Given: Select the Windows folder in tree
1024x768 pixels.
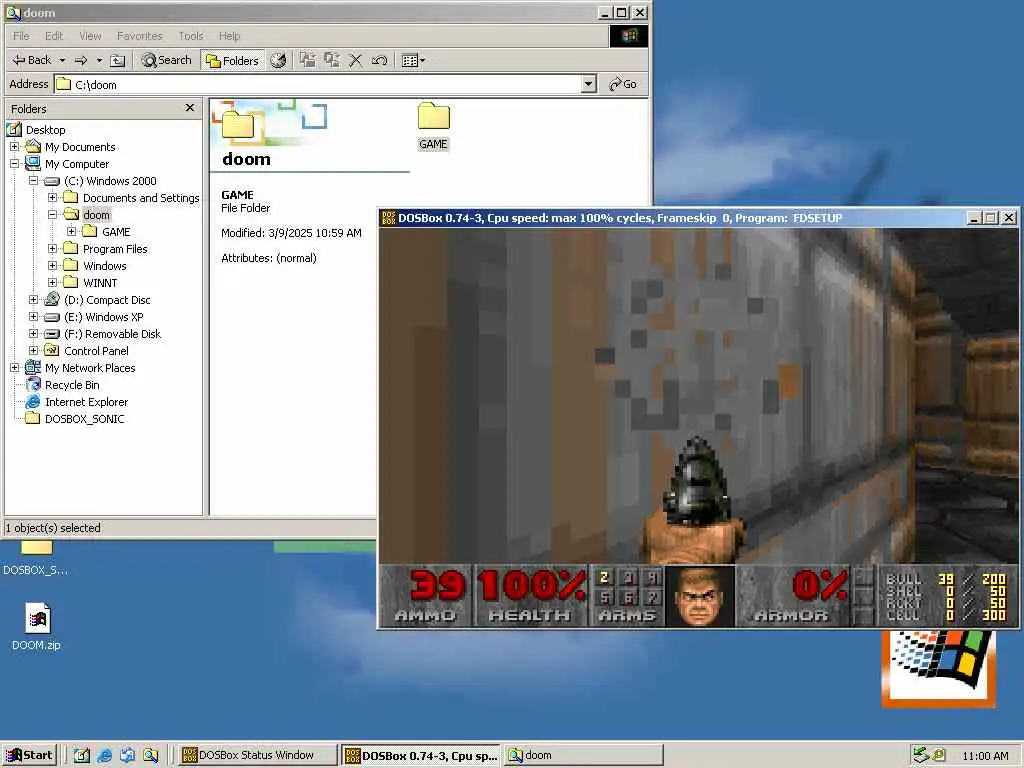Looking at the screenshot, I should [104, 266].
